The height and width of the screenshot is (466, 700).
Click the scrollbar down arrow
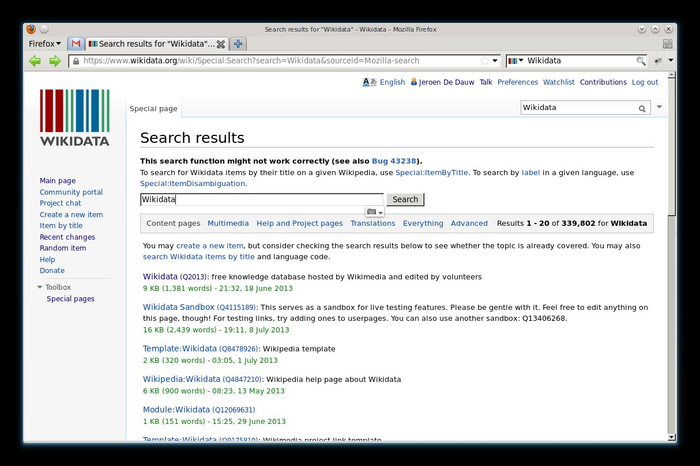coord(671,437)
